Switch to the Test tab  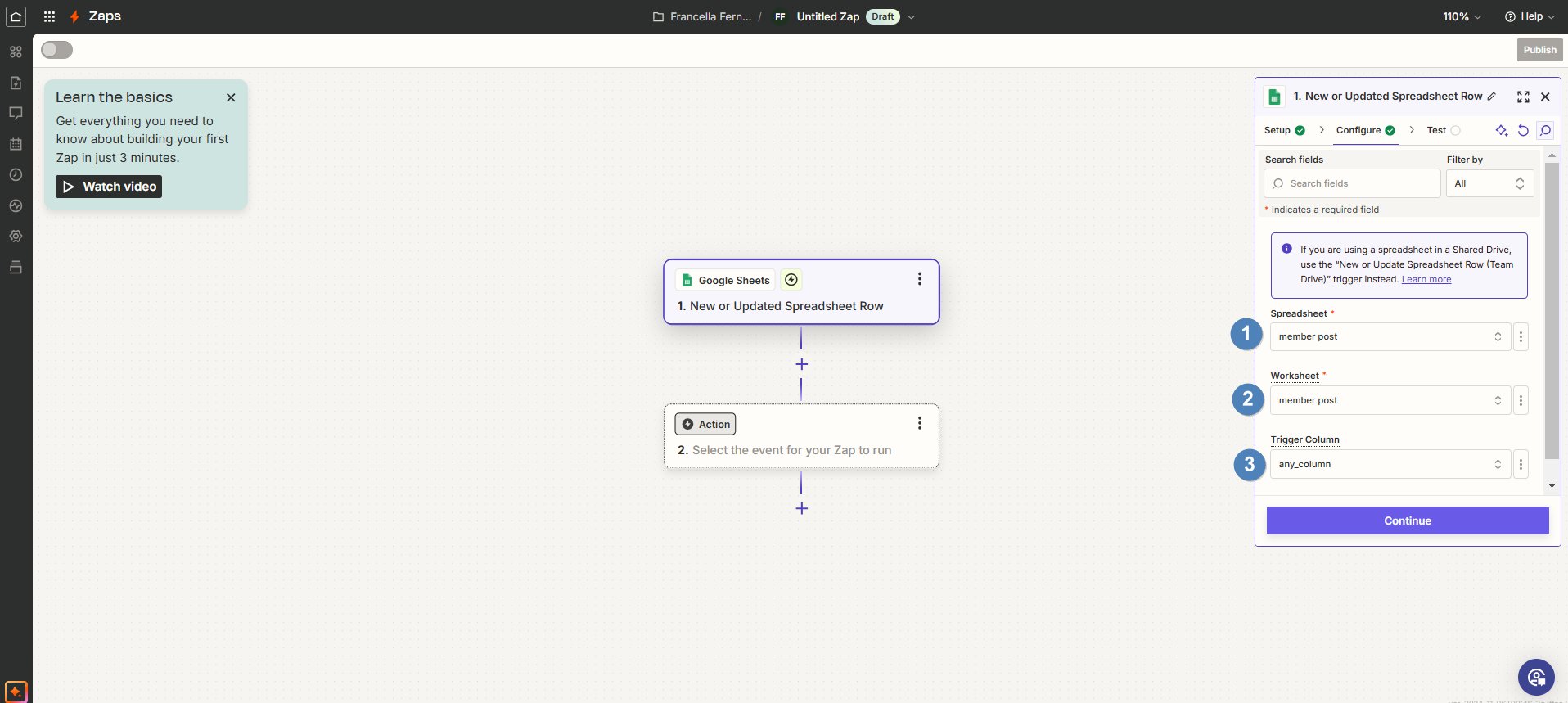(1443, 130)
